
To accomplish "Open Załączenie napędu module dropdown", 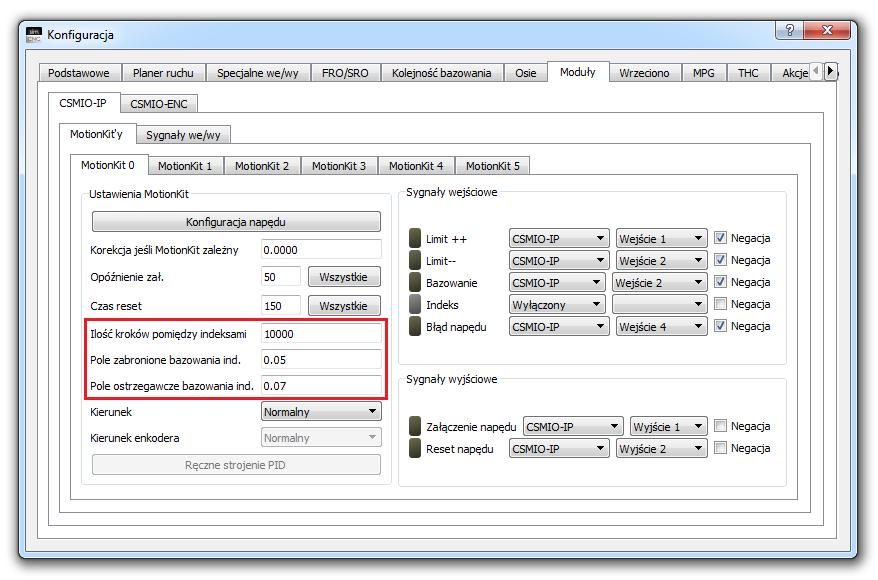I will 573,427.
